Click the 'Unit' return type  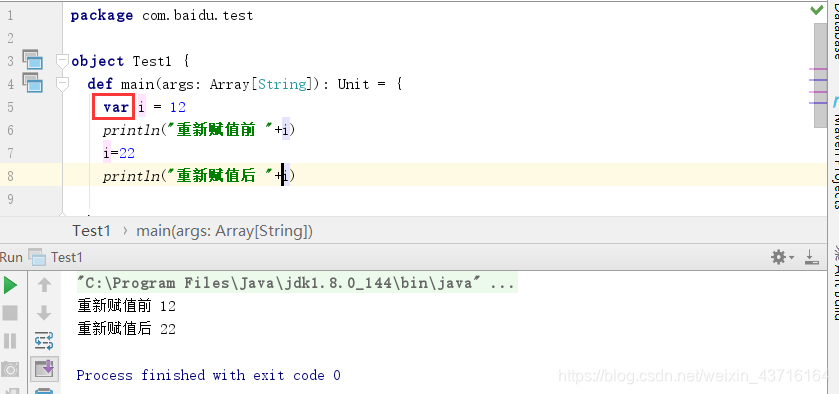pyautogui.click(x=353, y=84)
